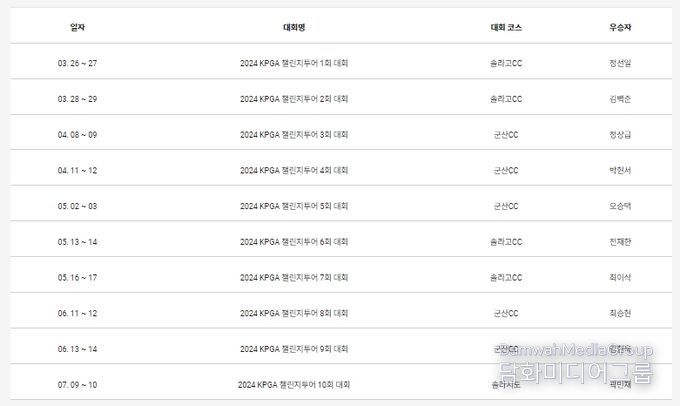Select the 챌린지투어 5회 대회 title
The height and width of the screenshot is (406, 680).
coord(294,206)
